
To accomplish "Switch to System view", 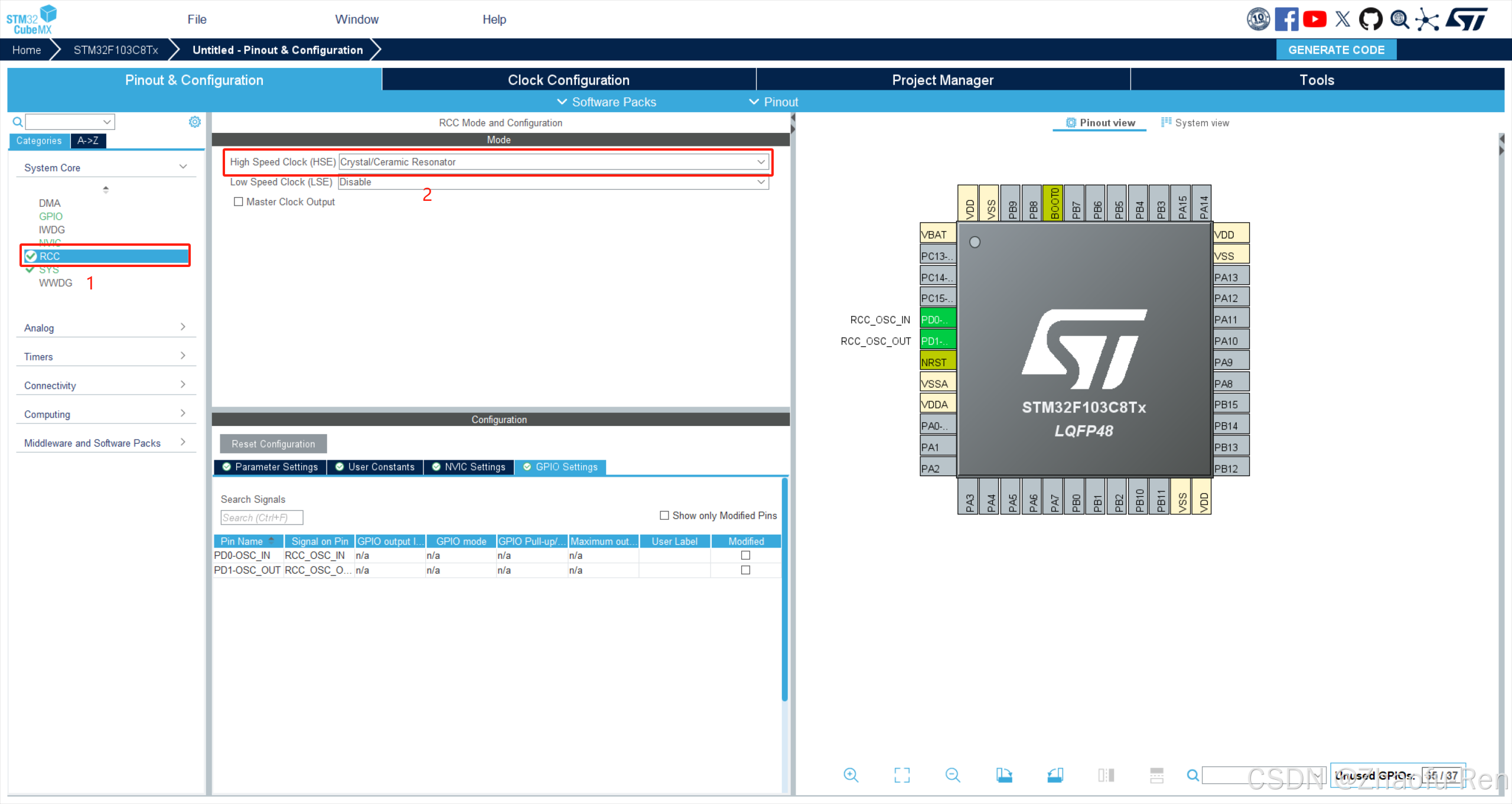I will (1195, 122).
